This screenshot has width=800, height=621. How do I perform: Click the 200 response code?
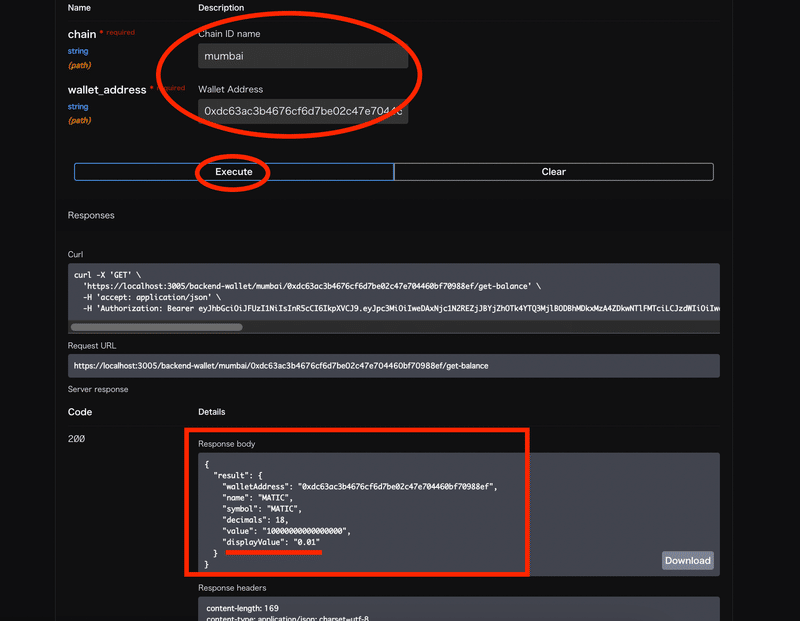click(77, 439)
